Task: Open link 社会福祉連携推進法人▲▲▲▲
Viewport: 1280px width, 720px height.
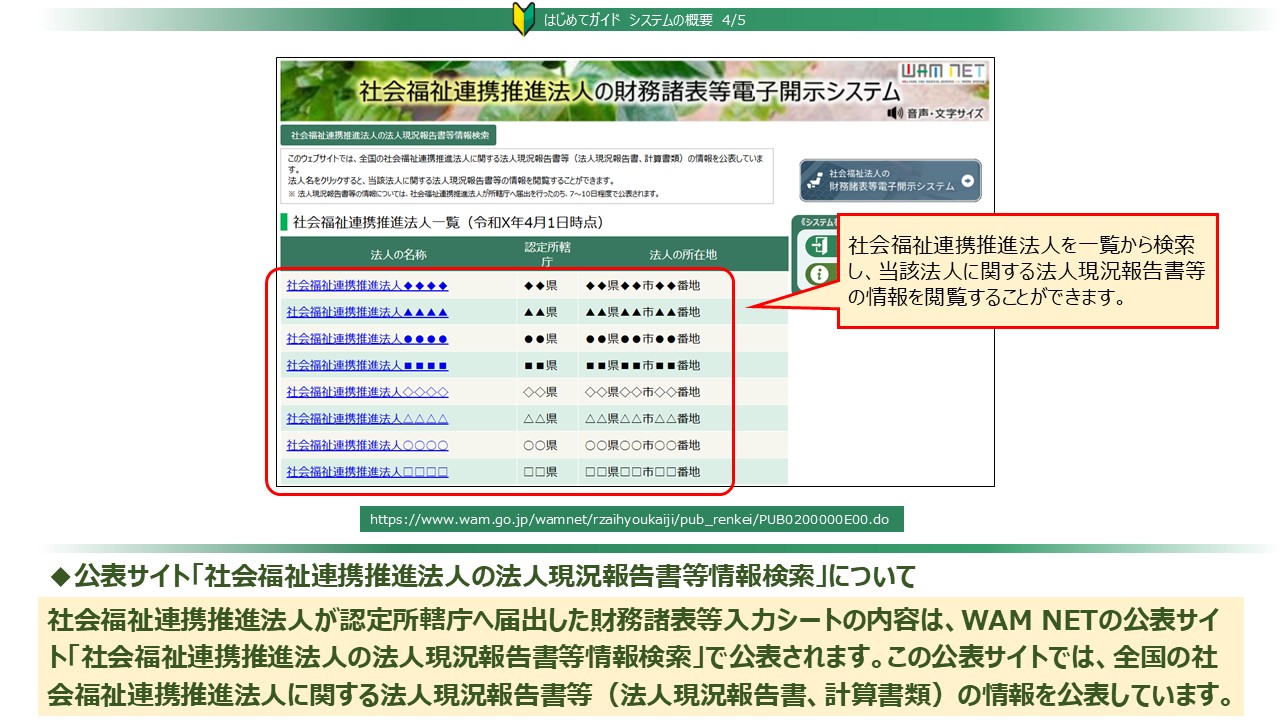Action: (367, 312)
